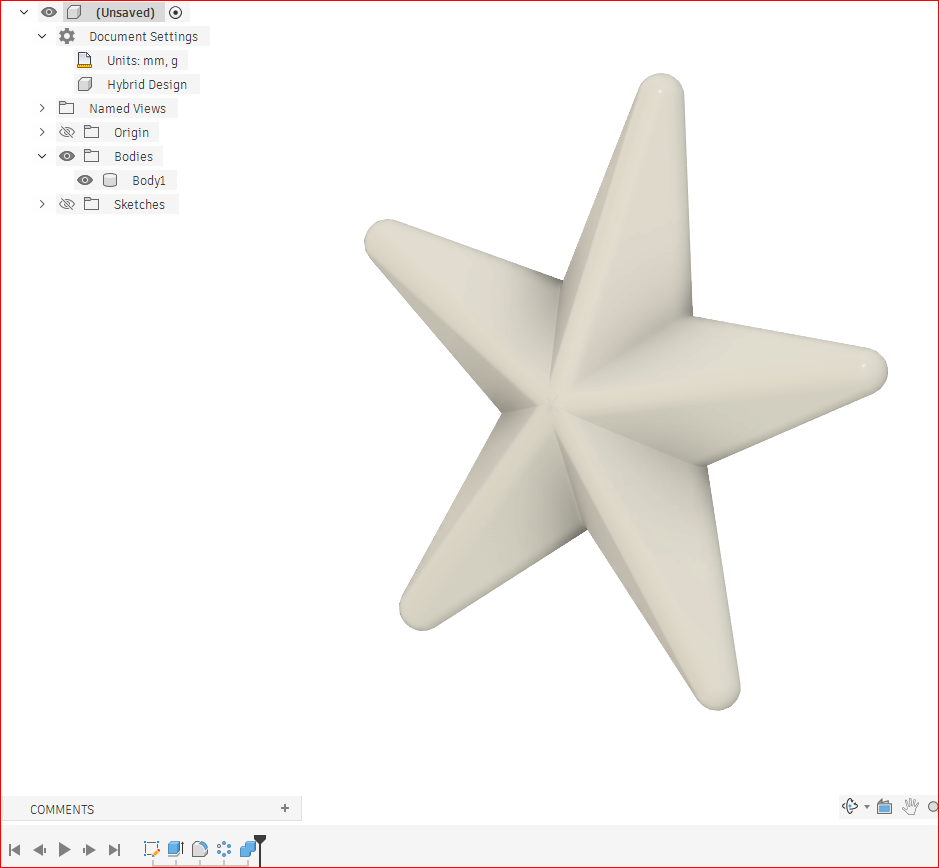This screenshot has width=939, height=868.
Task: Open the Orbit type dropdown arrow
Action: tap(867, 807)
